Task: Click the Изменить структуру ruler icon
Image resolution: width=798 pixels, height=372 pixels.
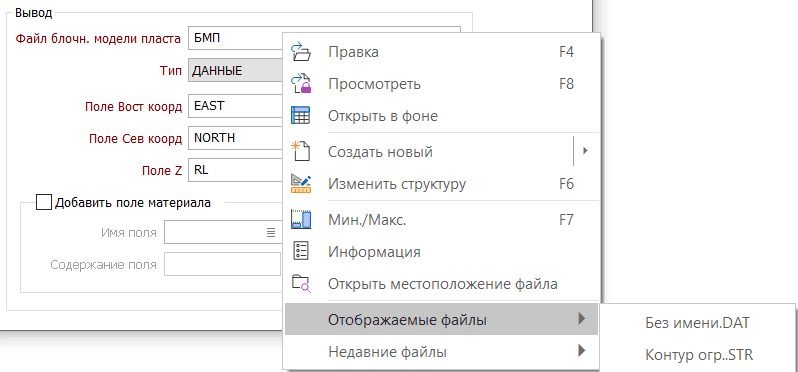Action: 300,183
